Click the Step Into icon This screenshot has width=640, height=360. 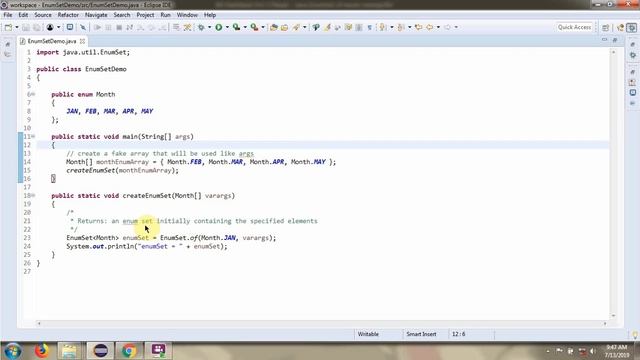pos(140,27)
